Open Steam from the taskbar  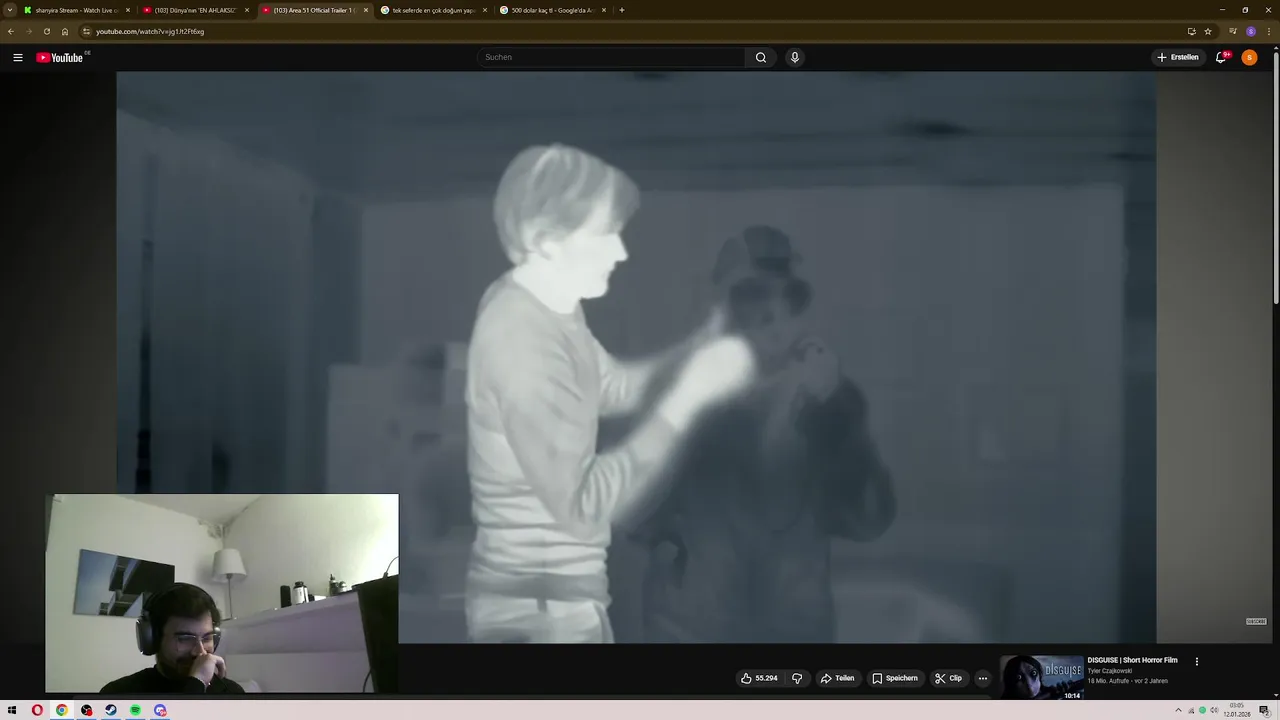[111, 710]
